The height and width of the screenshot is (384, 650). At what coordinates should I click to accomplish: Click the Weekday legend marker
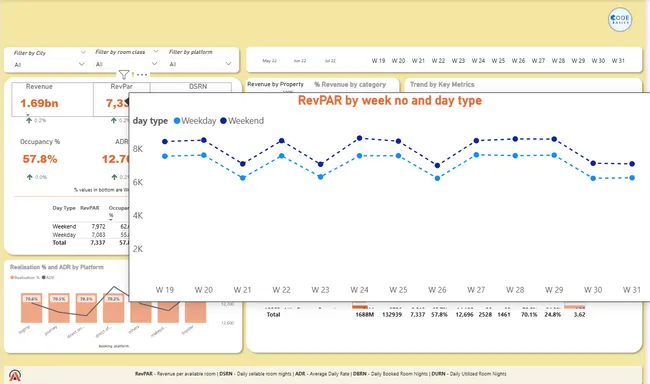coord(177,121)
